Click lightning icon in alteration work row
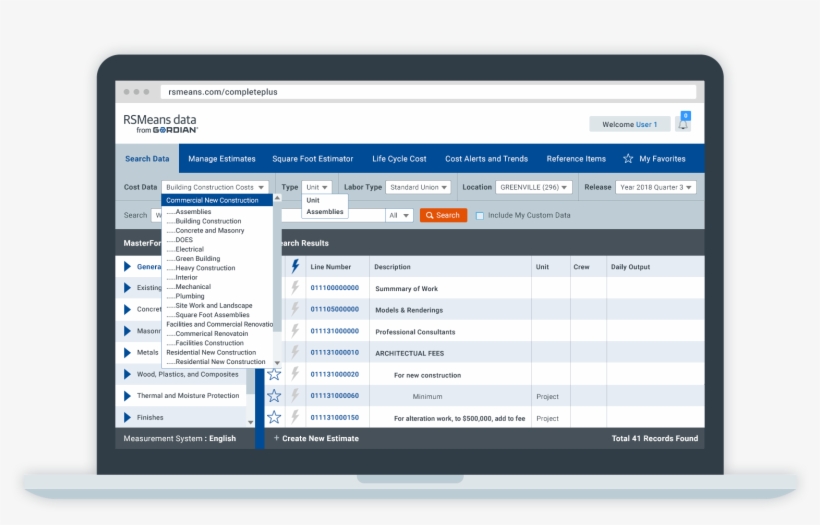This screenshot has width=820, height=525. (x=295, y=417)
